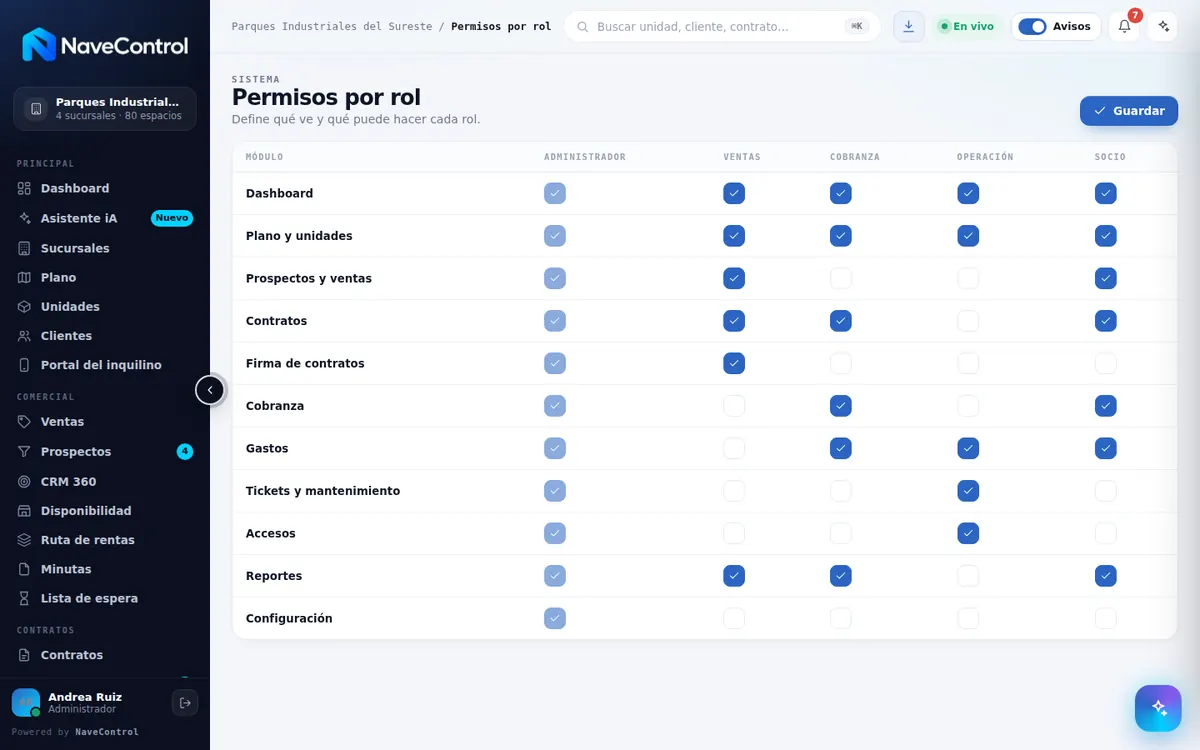Check Ventas permission for Configuración
1200x750 pixels.
[734, 618]
